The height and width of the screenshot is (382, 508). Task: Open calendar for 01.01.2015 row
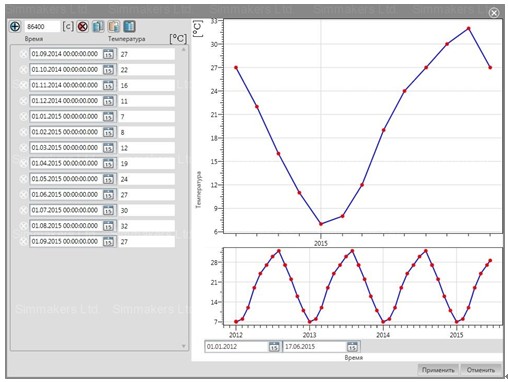pyautogui.click(x=108, y=116)
